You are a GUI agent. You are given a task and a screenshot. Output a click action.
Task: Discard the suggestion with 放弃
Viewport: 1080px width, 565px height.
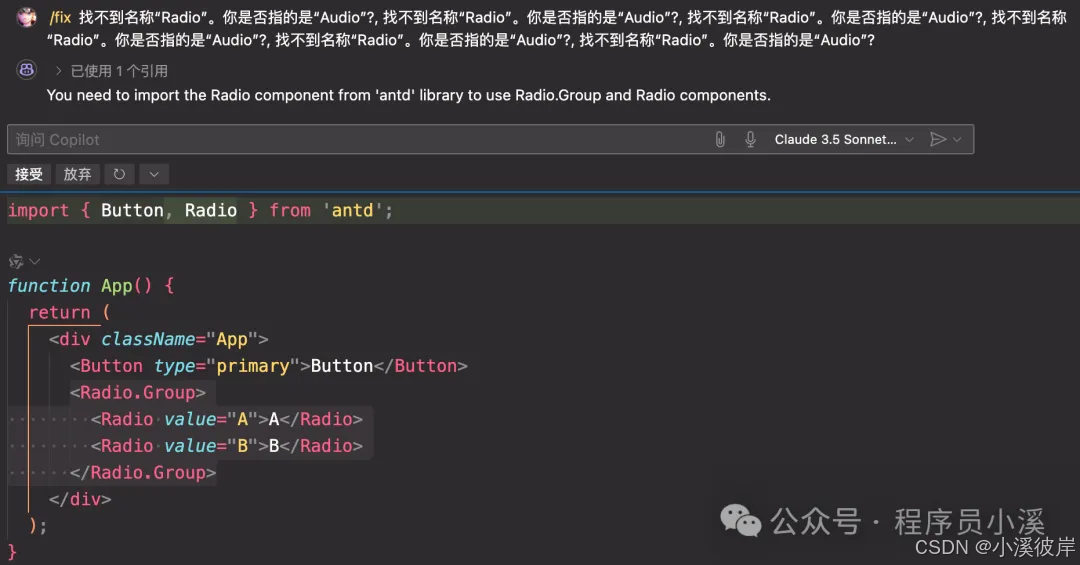(x=77, y=174)
